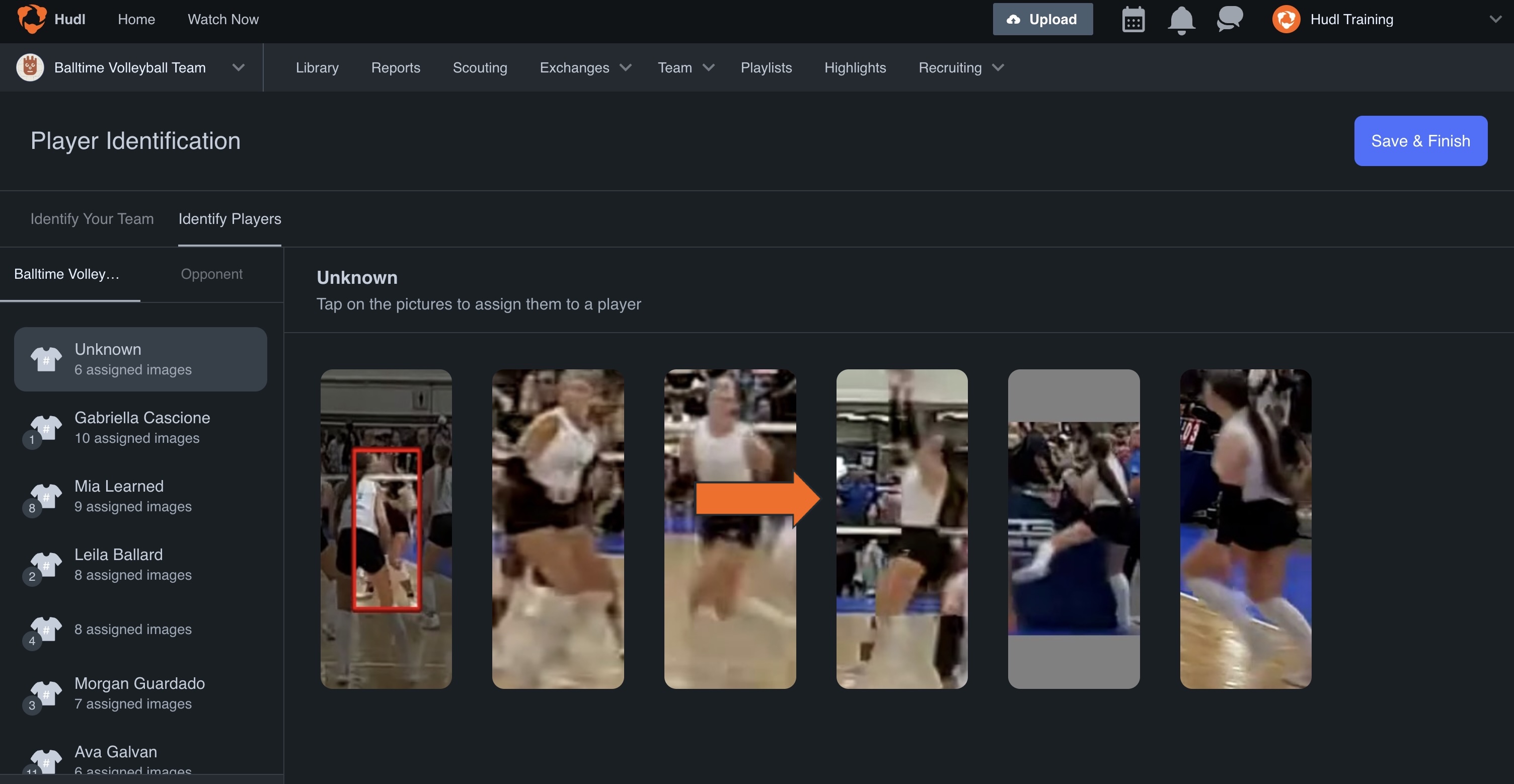This screenshot has height=784, width=1514.
Task: Open the Reports menu item
Action: tap(396, 67)
